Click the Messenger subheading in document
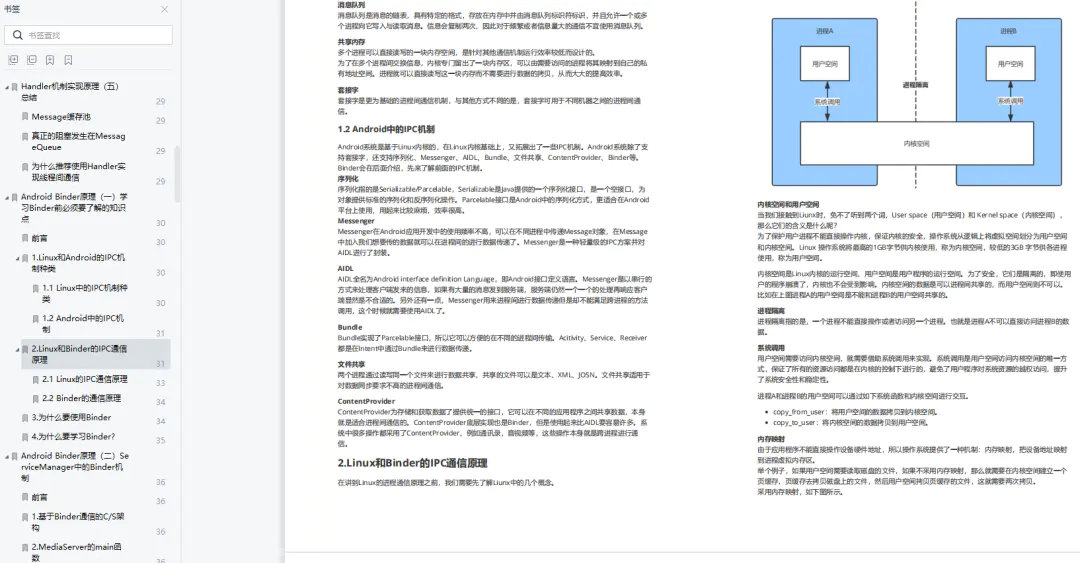 356,221
